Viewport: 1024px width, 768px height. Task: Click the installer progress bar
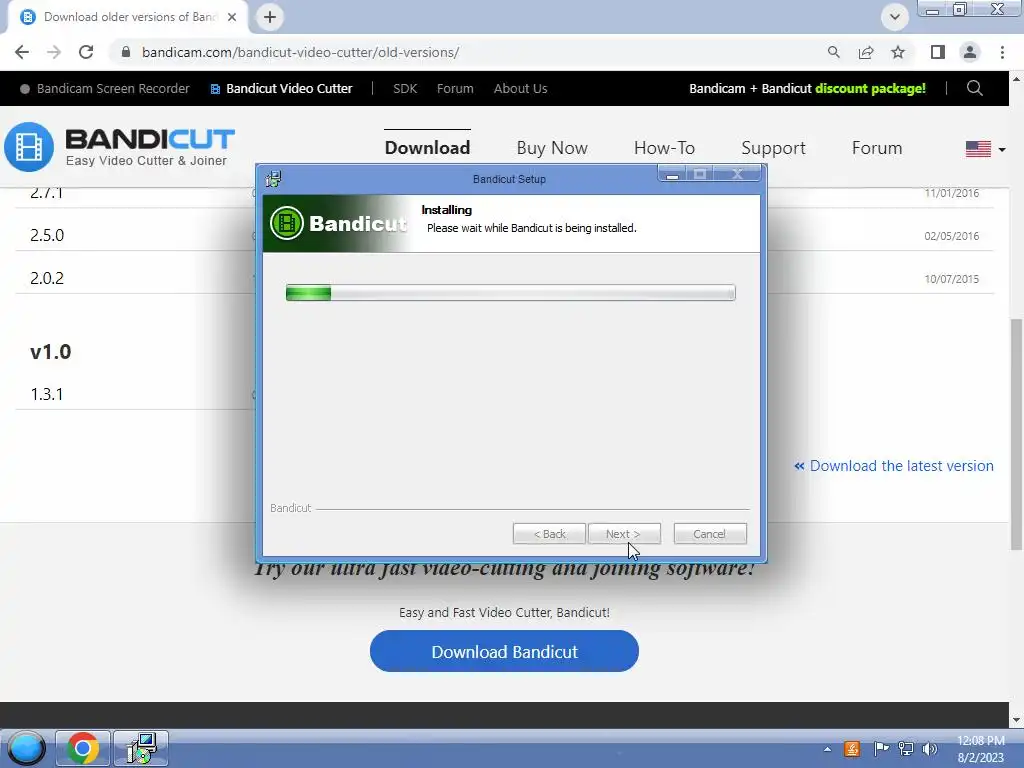point(511,293)
